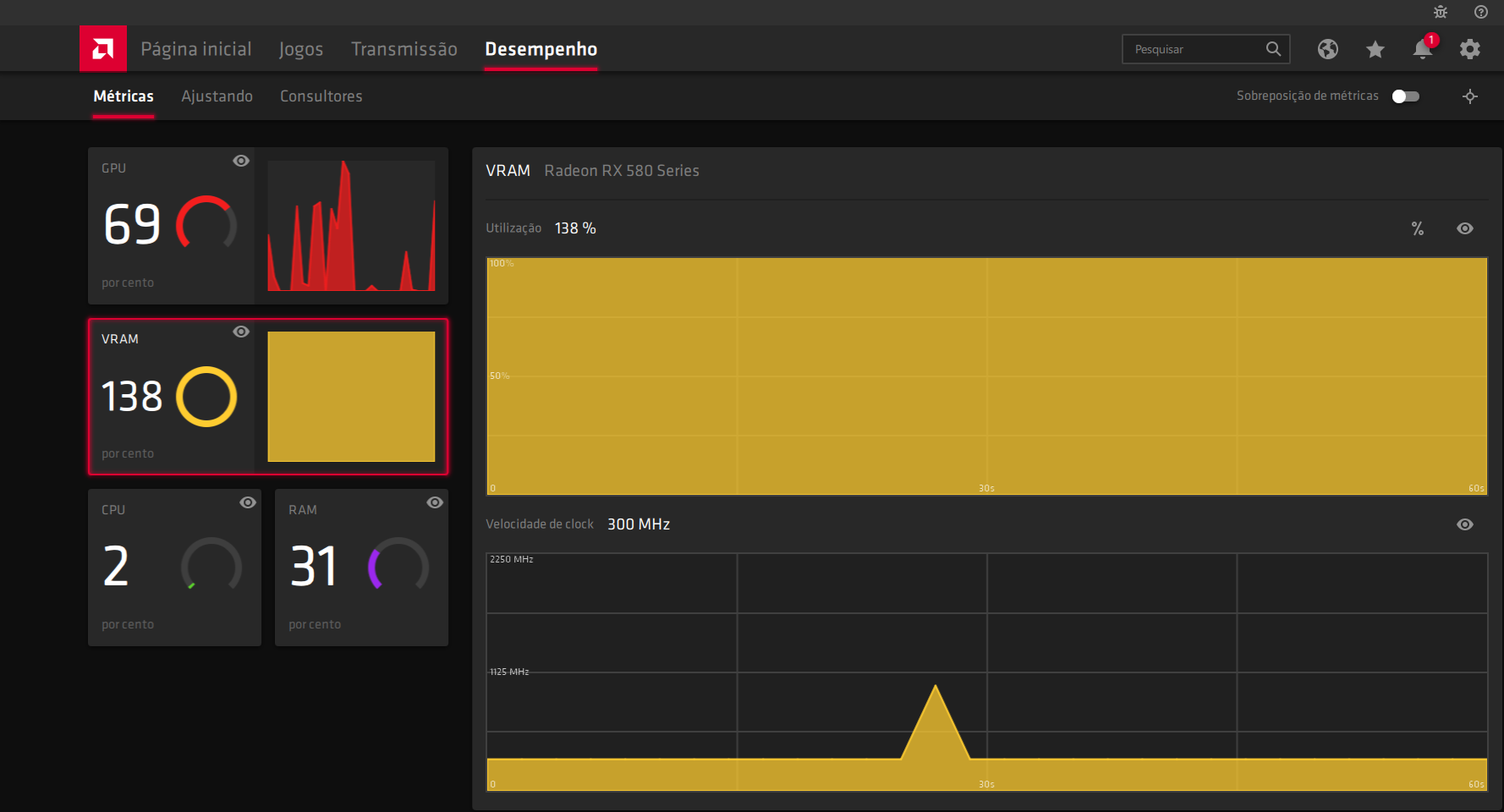Screen dimensions: 1504x812
Task: Go to Página inicial
Action: tap(196, 49)
